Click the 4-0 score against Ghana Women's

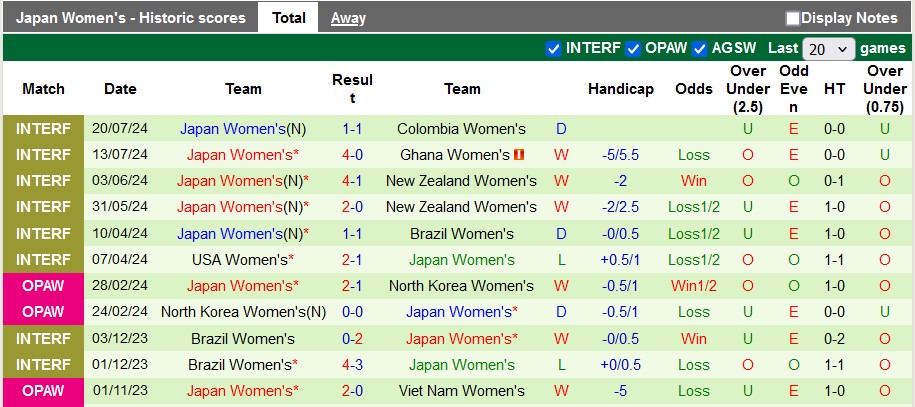point(352,155)
